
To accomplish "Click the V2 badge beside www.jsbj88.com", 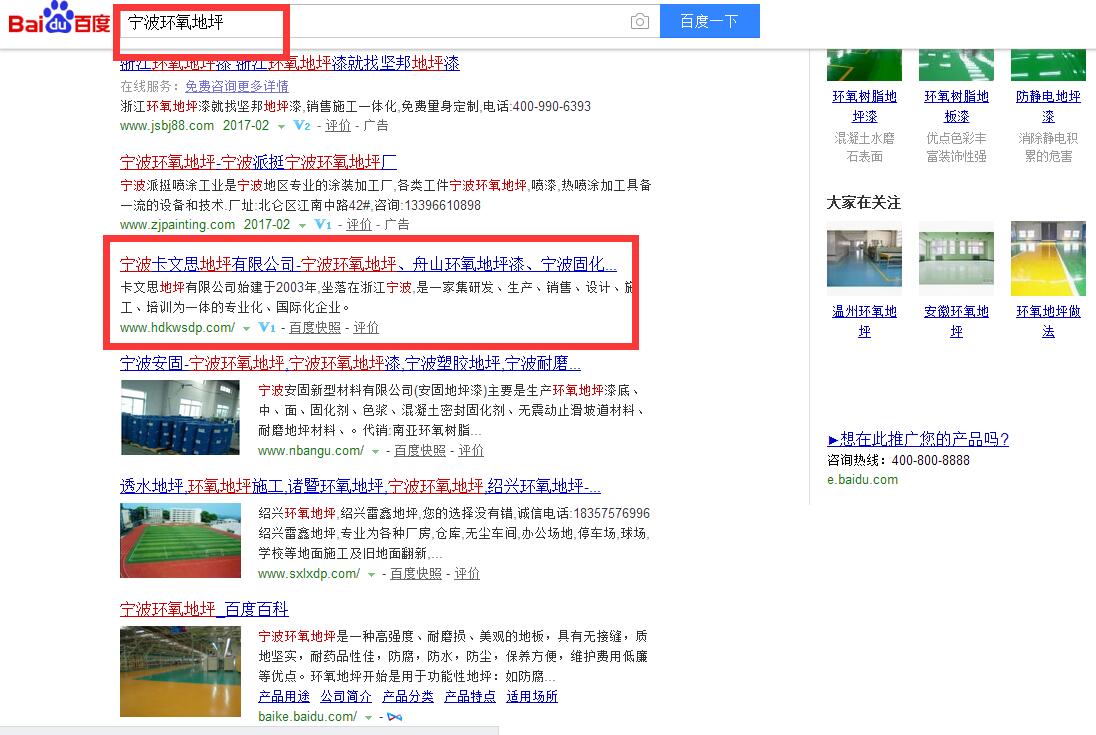I will 302,126.
